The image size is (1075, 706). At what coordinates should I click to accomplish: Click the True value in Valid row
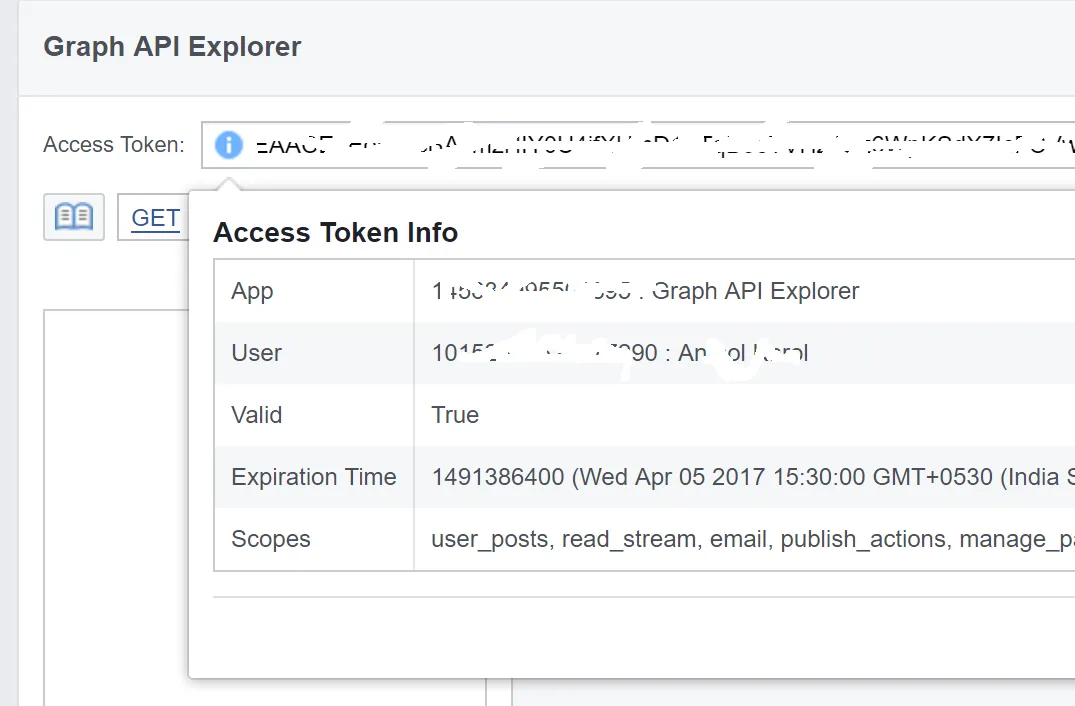[x=455, y=415]
